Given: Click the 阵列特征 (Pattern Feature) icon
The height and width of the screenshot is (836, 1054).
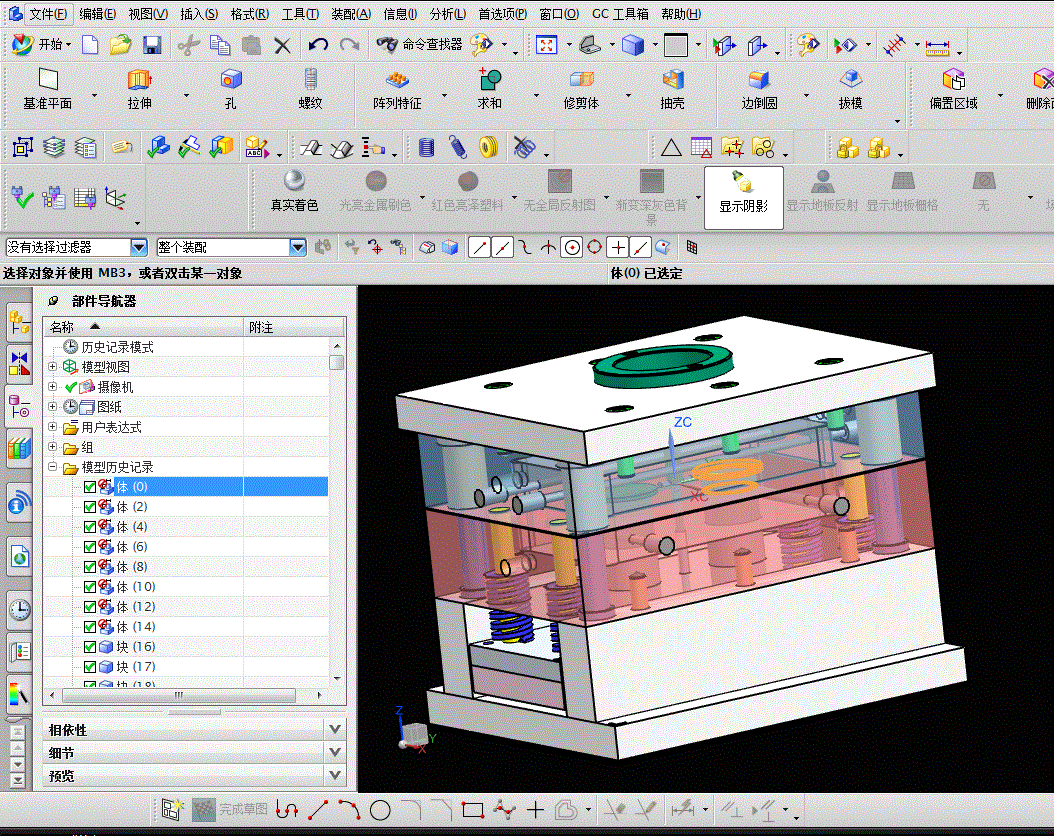Looking at the screenshot, I should point(397,80).
